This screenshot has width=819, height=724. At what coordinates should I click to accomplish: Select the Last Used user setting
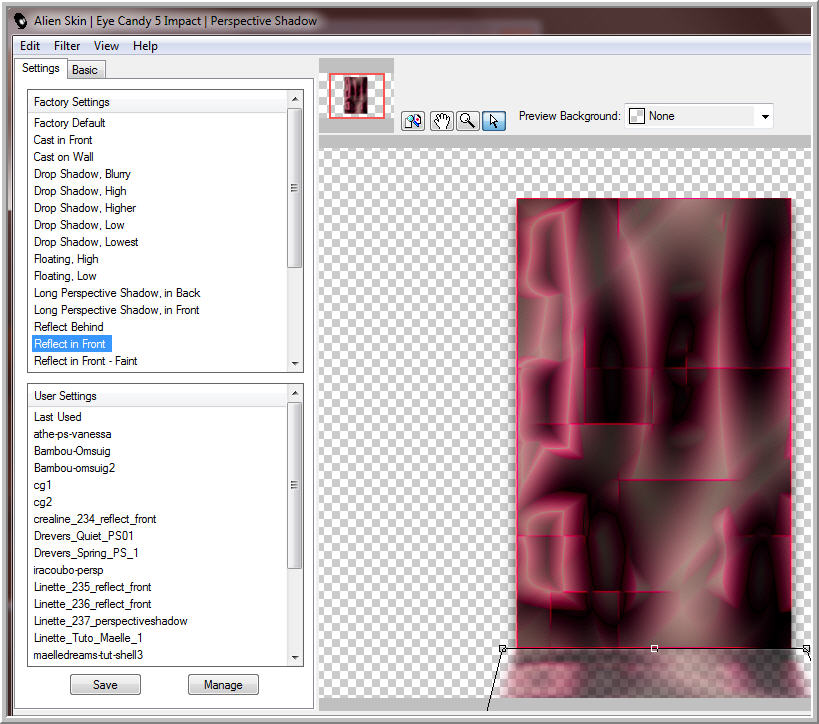pos(57,417)
